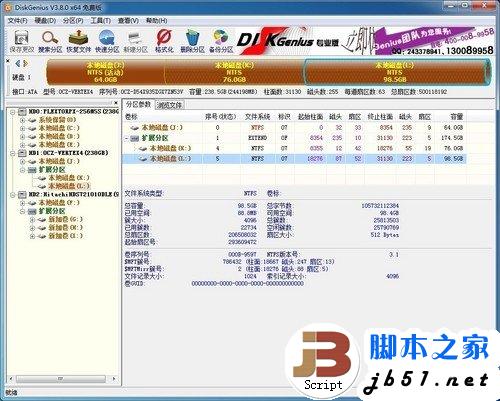Expand 新加卷(G:) node in tree
The image size is (500, 401).
32,219
